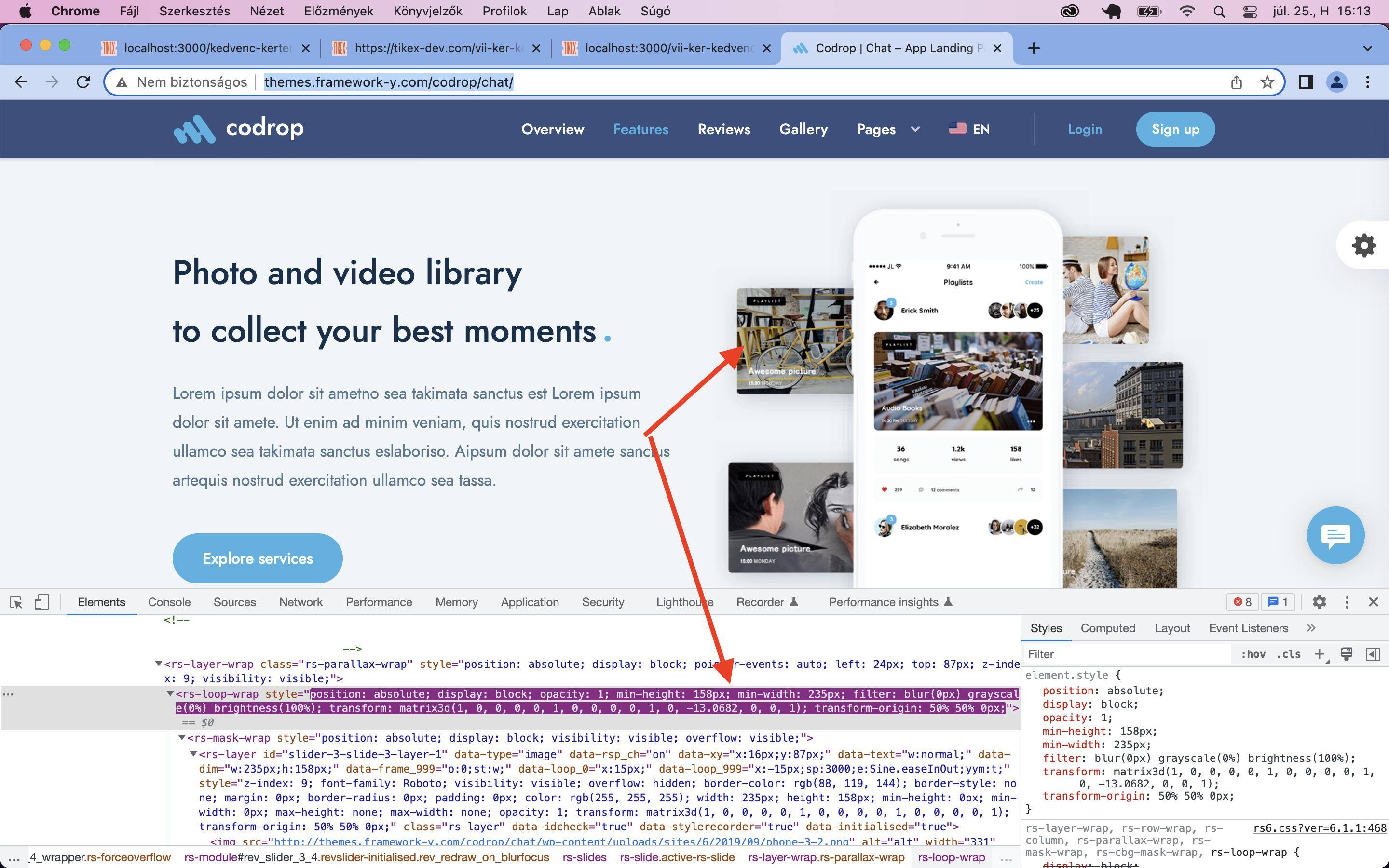Image resolution: width=1389 pixels, height=868 pixels.
Task: Go to Features nav link
Action: [640, 129]
